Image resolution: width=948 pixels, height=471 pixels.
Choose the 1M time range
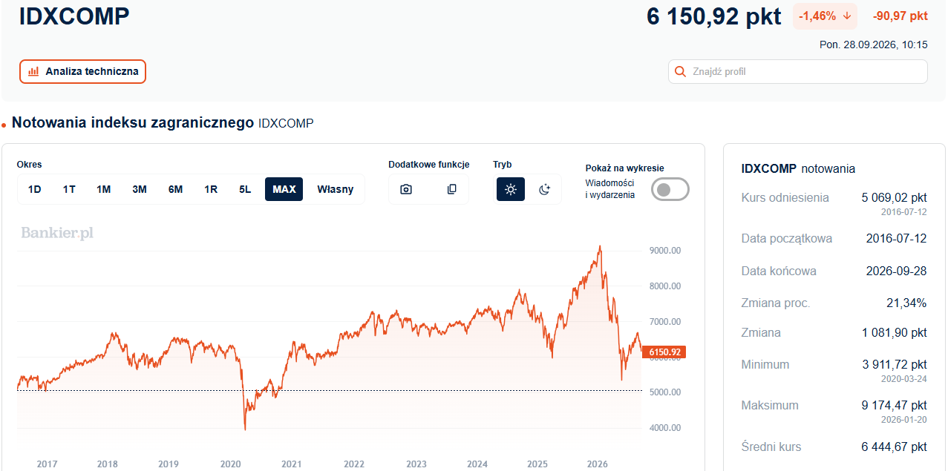pyautogui.click(x=103, y=189)
